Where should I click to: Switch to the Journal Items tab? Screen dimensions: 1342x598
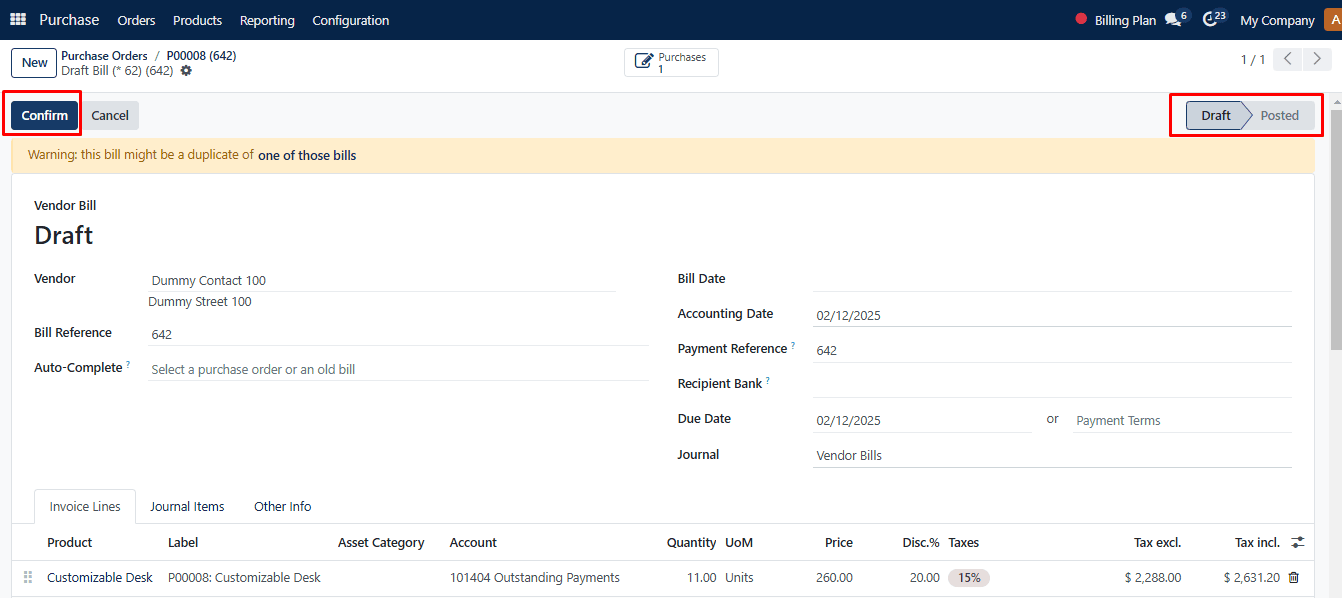187,506
